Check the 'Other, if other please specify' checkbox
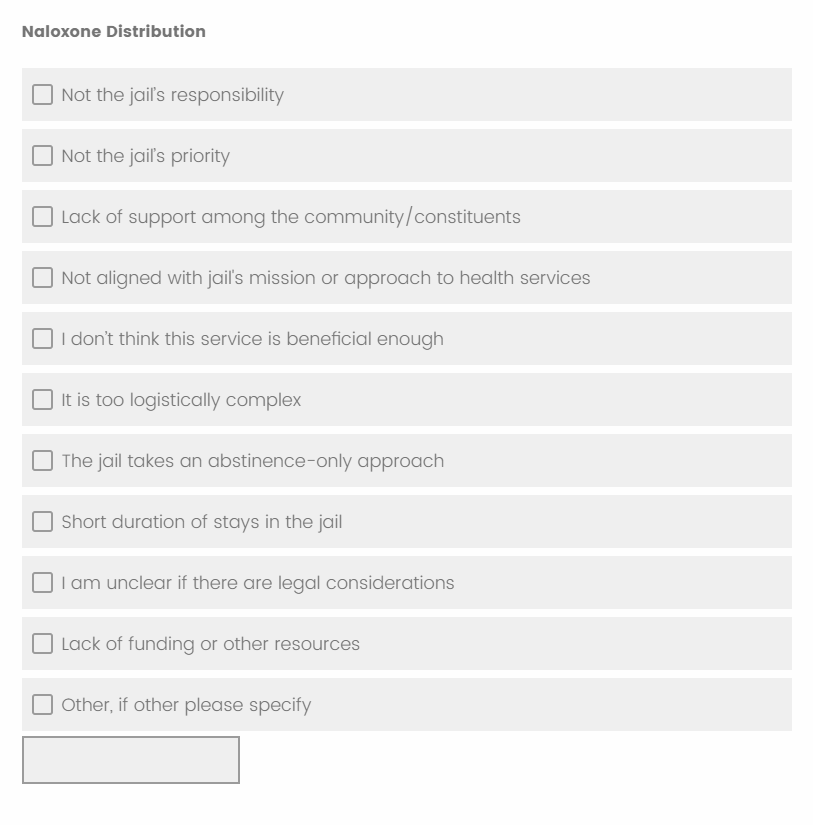 point(42,705)
